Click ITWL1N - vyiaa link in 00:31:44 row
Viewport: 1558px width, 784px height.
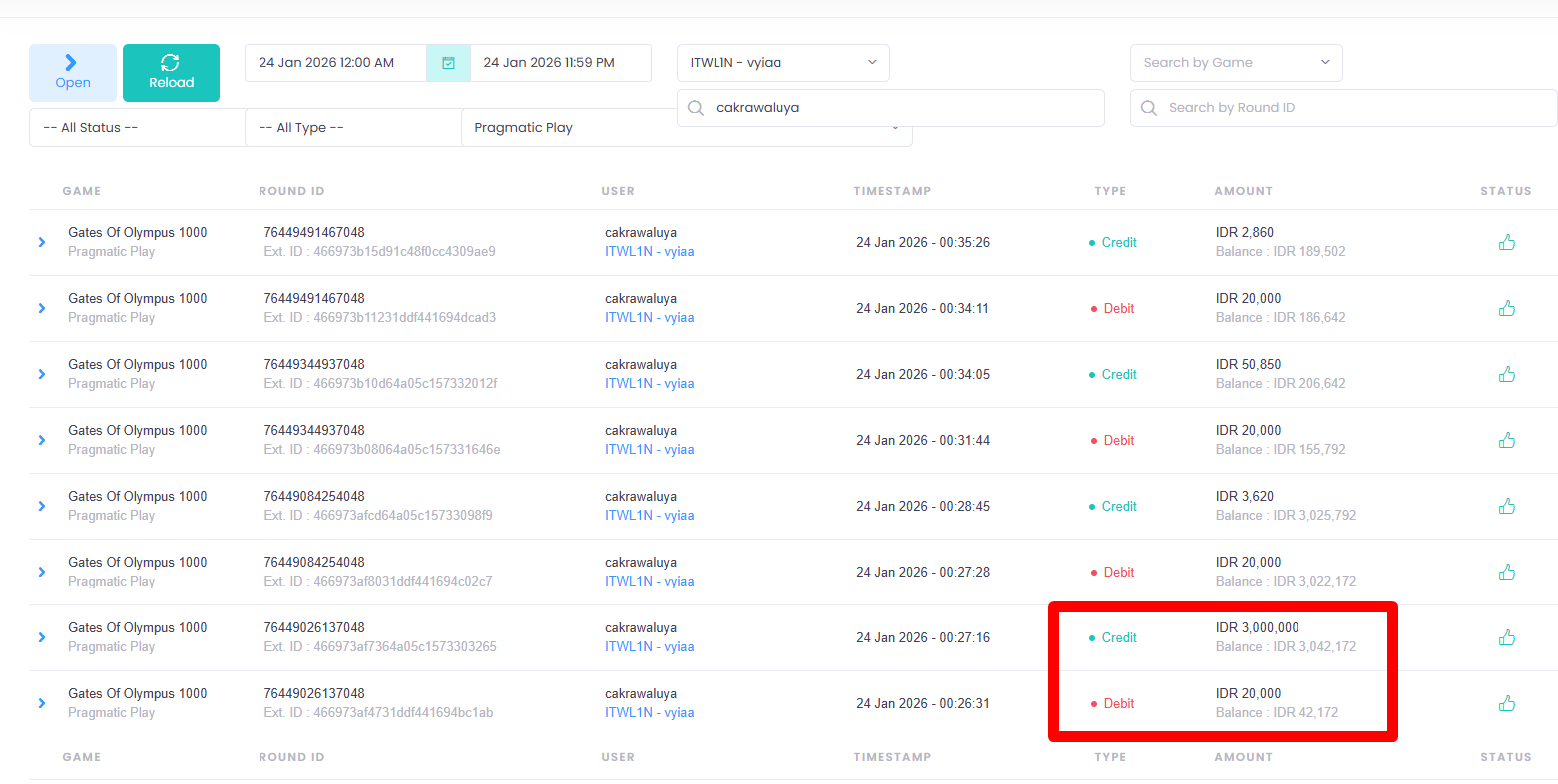click(x=650, y=450)
